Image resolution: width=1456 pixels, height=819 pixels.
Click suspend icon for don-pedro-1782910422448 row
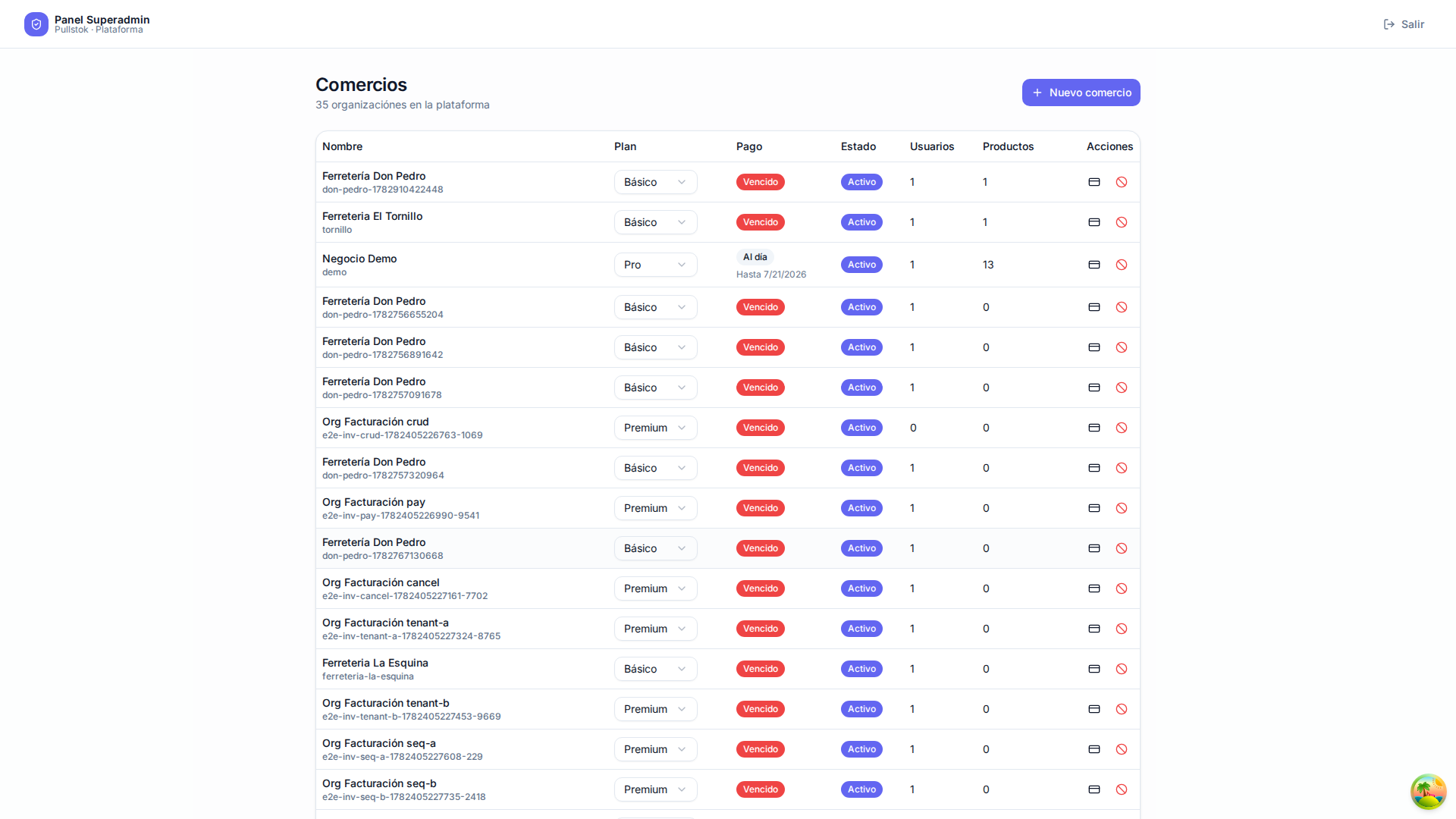click(x=1122, y=182)
